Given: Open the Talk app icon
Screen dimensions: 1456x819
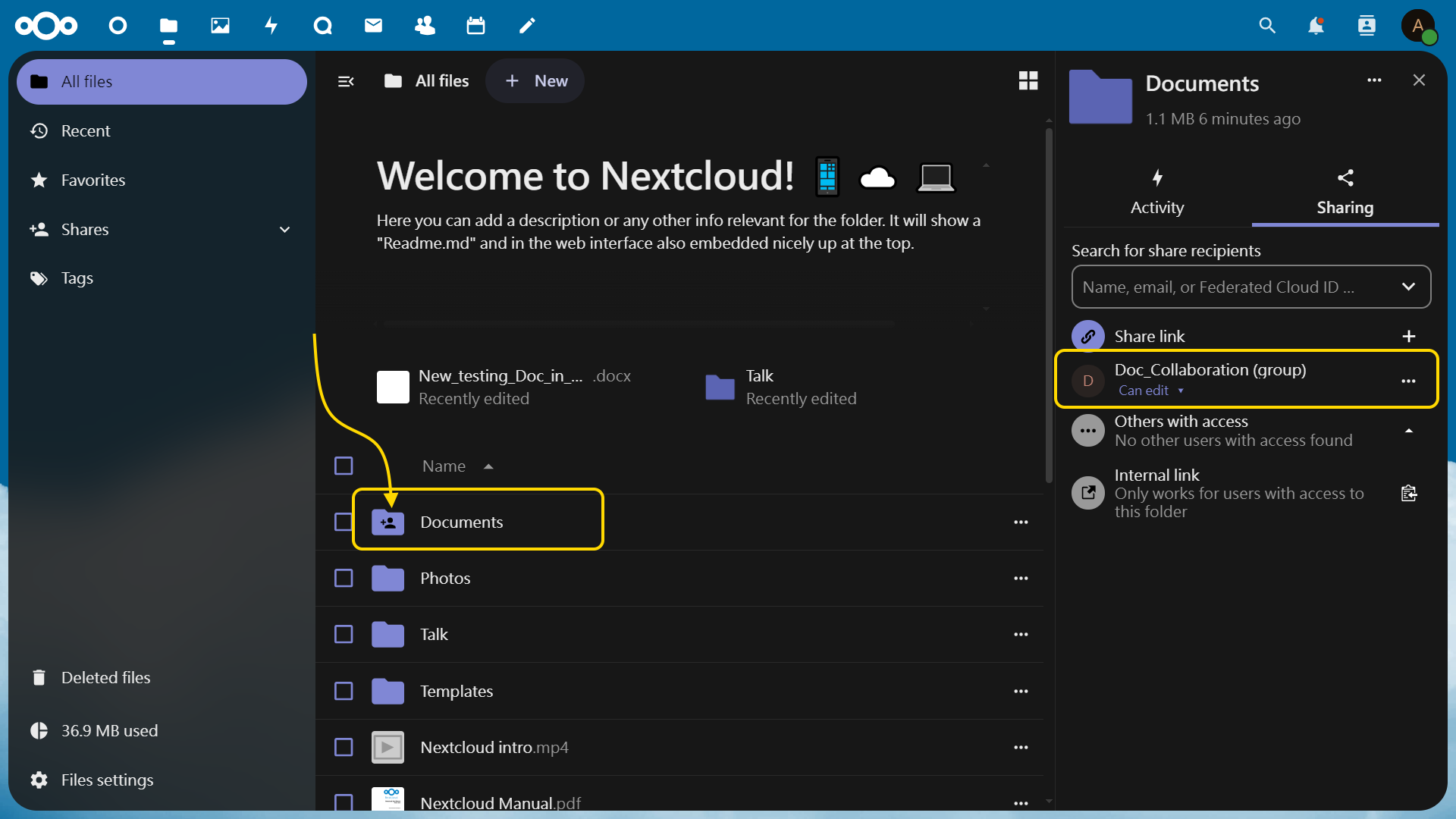Looking at the screenshot, I should pyautogui.click(x=322, y=26).
